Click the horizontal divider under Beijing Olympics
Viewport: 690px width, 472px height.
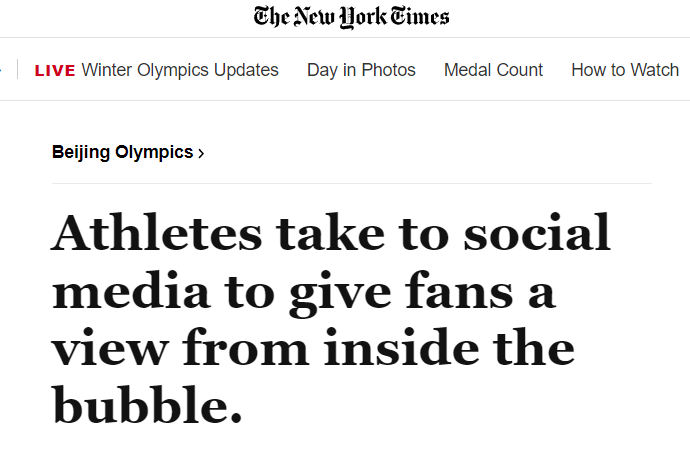pos(351,183)
